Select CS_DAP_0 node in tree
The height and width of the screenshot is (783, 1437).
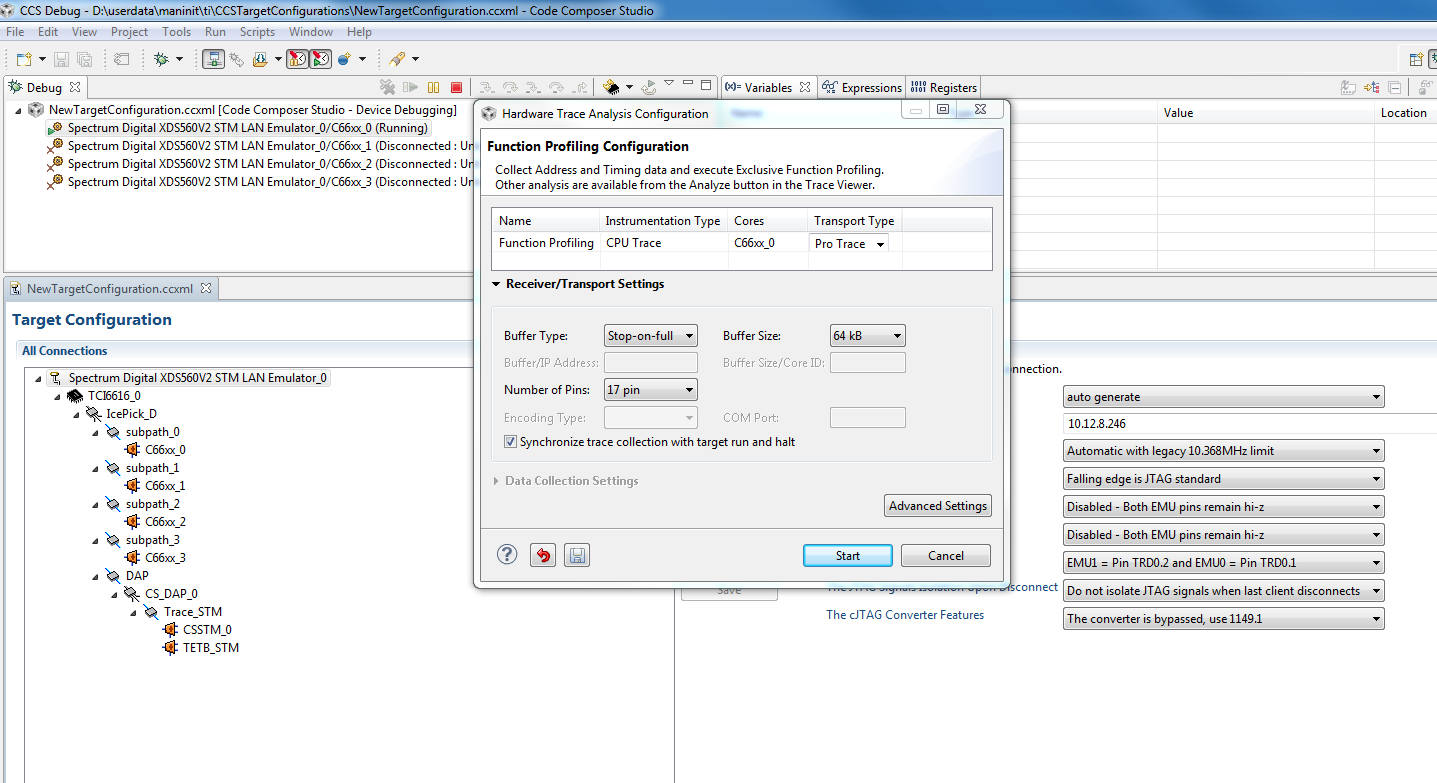pos(171,594)
